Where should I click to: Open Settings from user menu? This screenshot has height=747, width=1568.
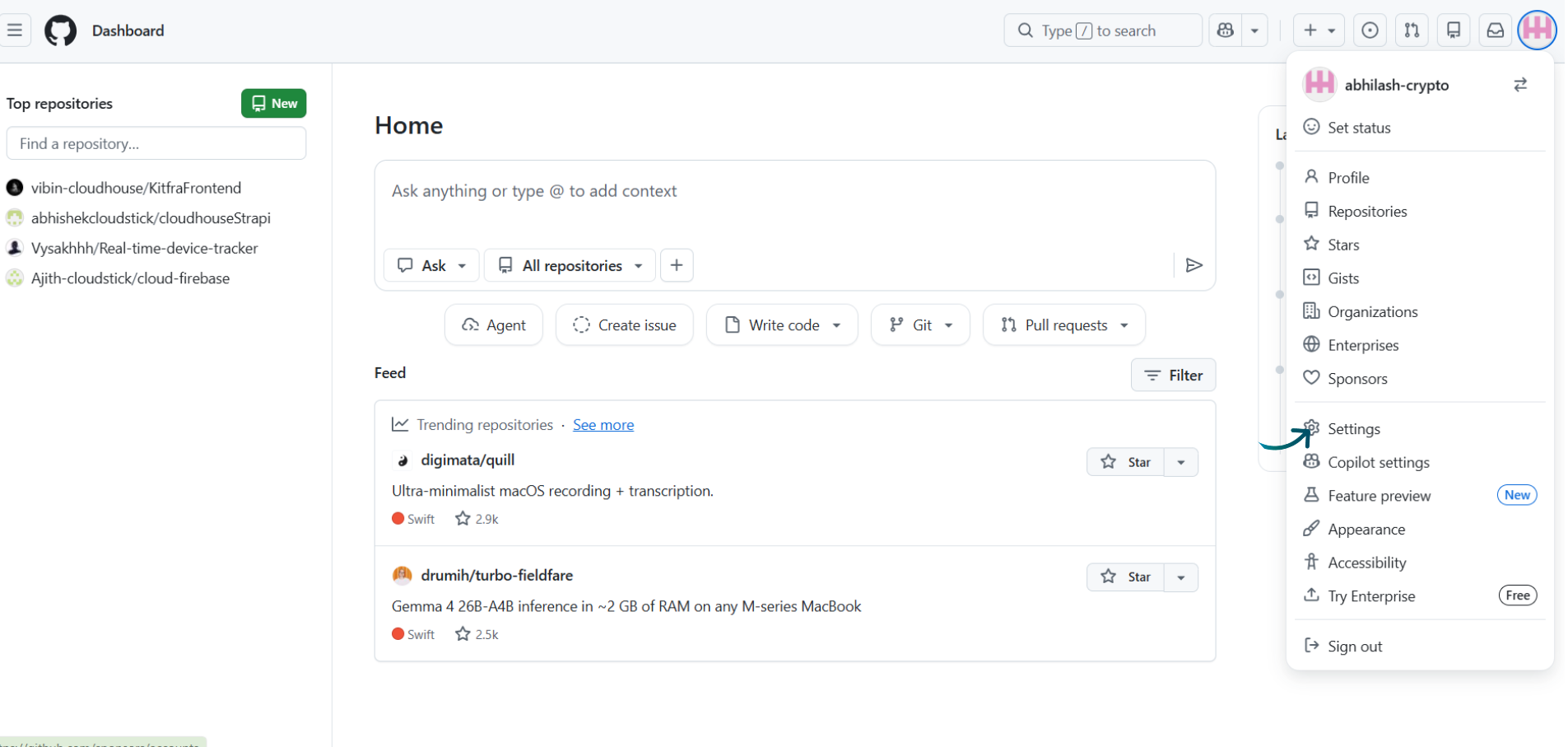click(x=1420, y=429)
